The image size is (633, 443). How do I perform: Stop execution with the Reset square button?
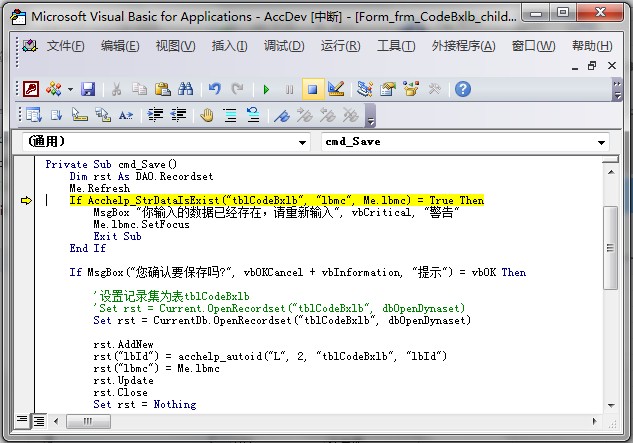click(312, 89)
